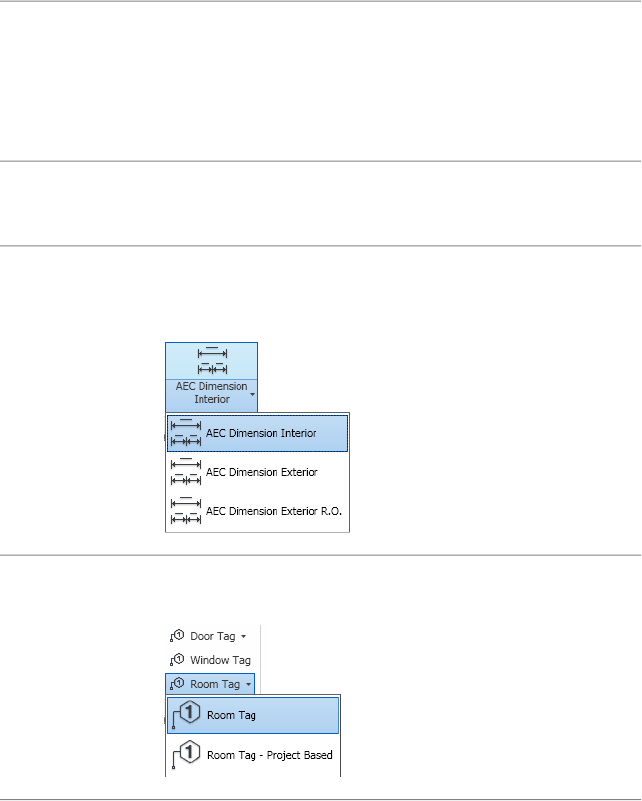The width and height of the screenshot is (642, 801).
Task: Choose "Room Tag - Project Based" menu entry
Action: click(x=269, y=755)
